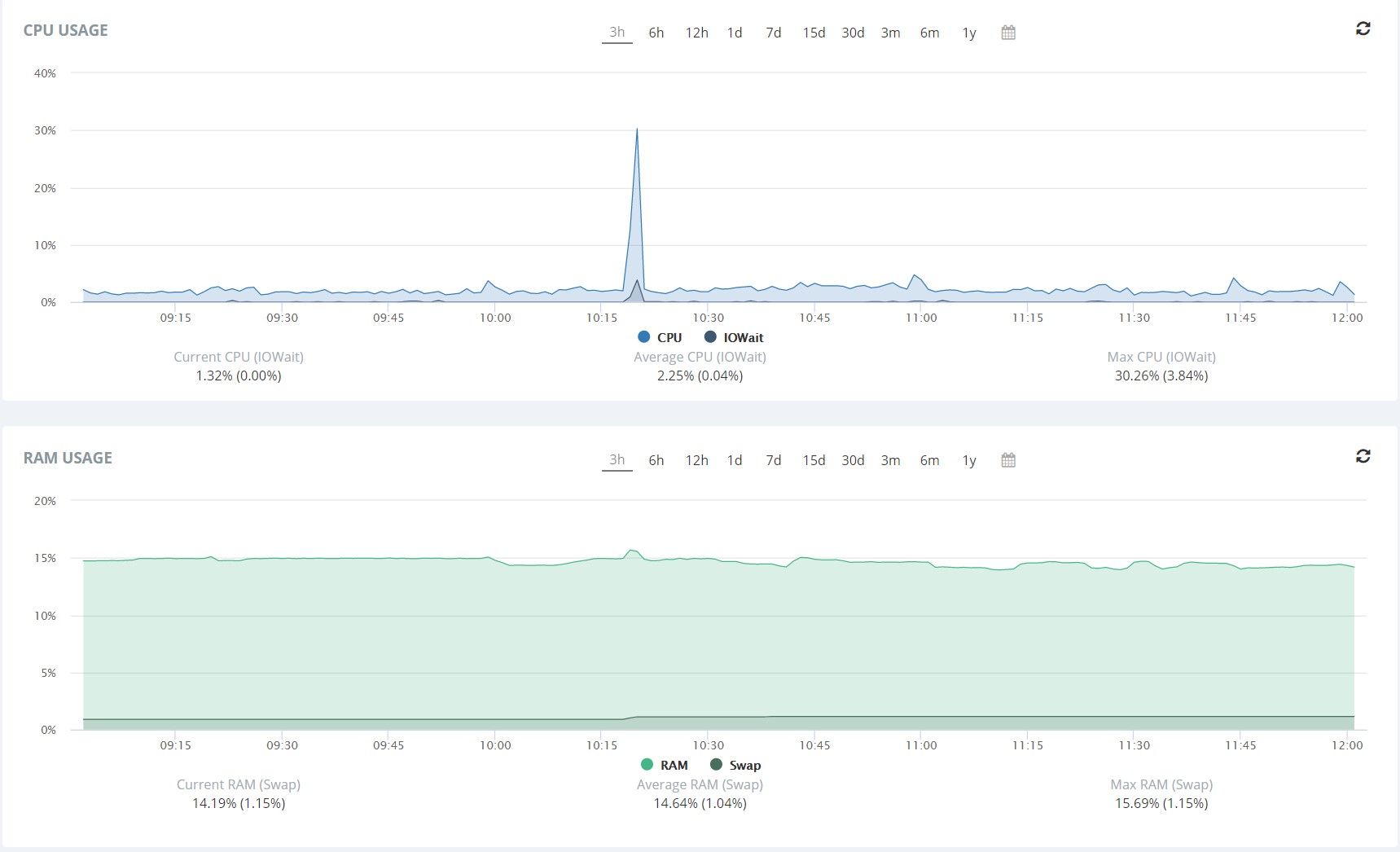This screenshot has width=1400, height=852.
Task: Set CPU Usage range to 6m
Action: (929, 33)
